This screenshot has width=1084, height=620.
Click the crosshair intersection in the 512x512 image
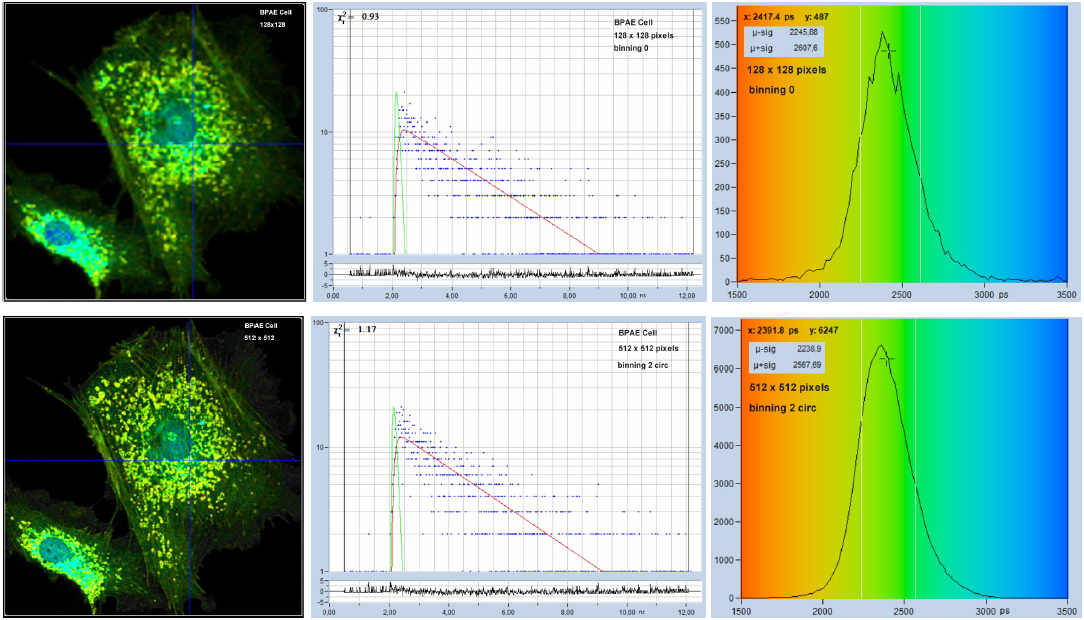pyautogui.click(x=191, y=460)
